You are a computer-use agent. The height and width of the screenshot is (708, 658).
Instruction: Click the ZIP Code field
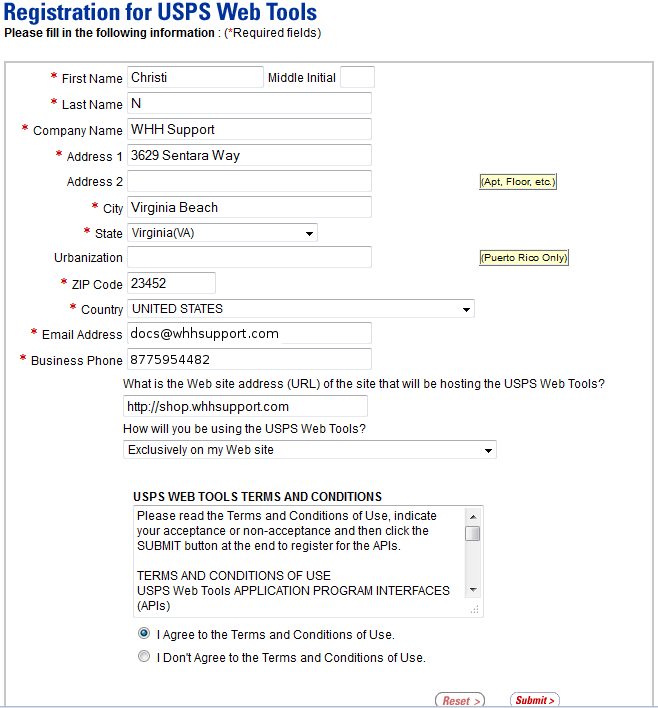click(x=171, y=284)
